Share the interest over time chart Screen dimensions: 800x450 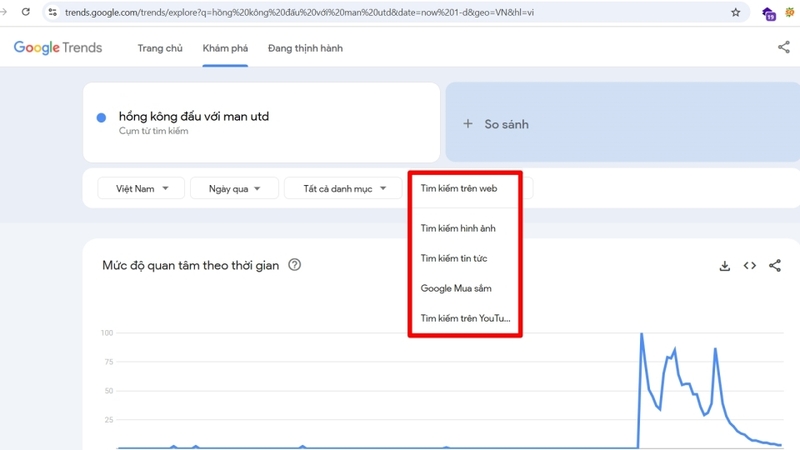coord(774,265)
